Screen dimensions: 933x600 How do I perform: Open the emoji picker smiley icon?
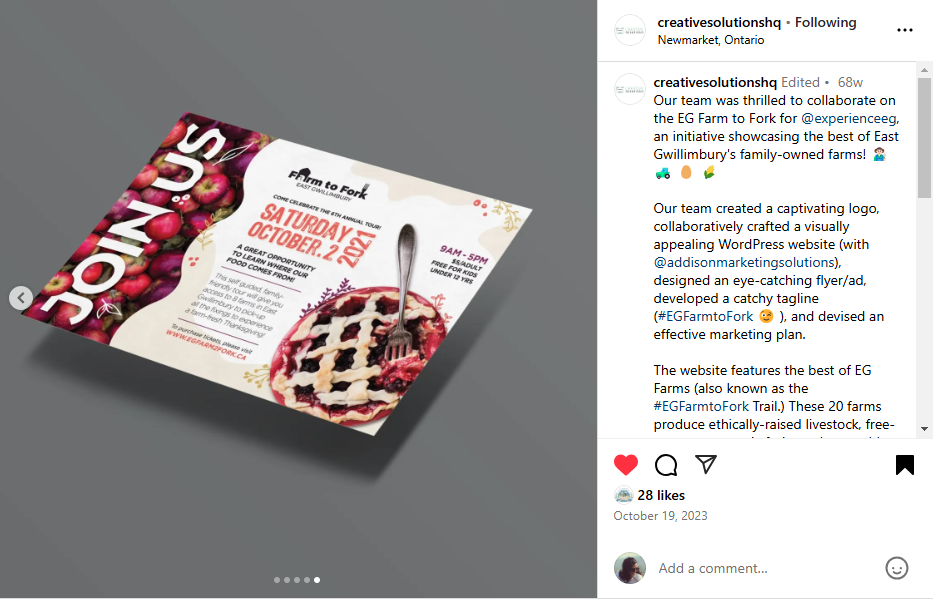pos(897,568)
